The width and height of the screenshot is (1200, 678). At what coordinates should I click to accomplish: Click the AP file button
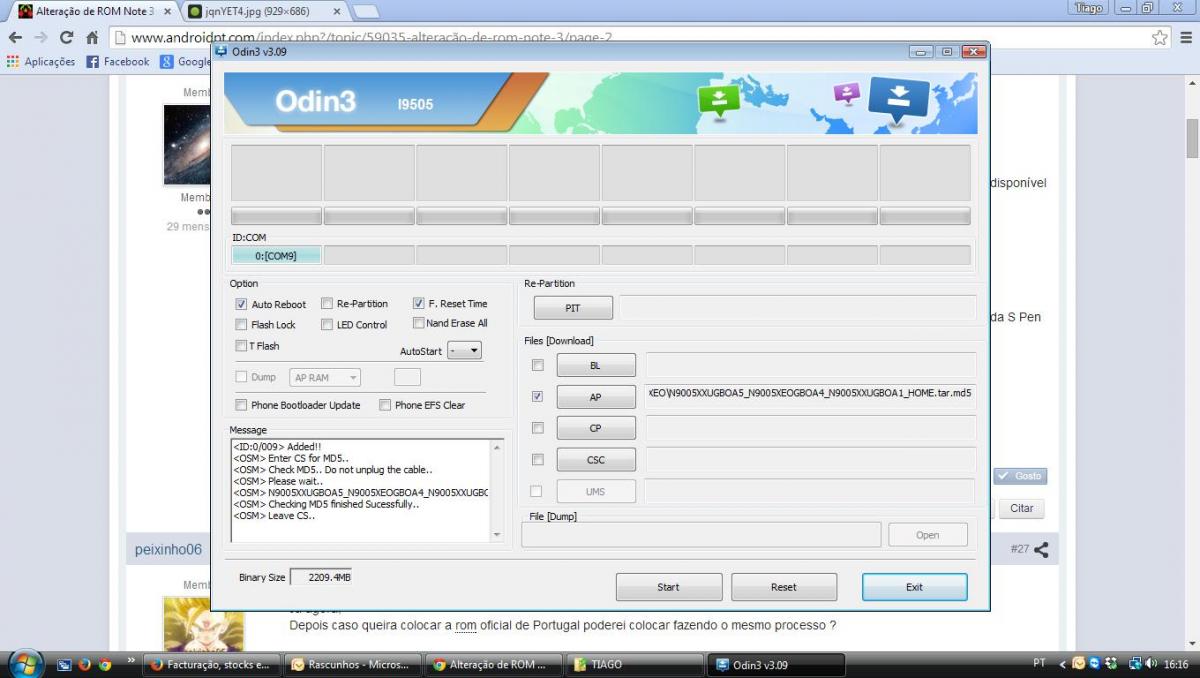click(596, 397)
